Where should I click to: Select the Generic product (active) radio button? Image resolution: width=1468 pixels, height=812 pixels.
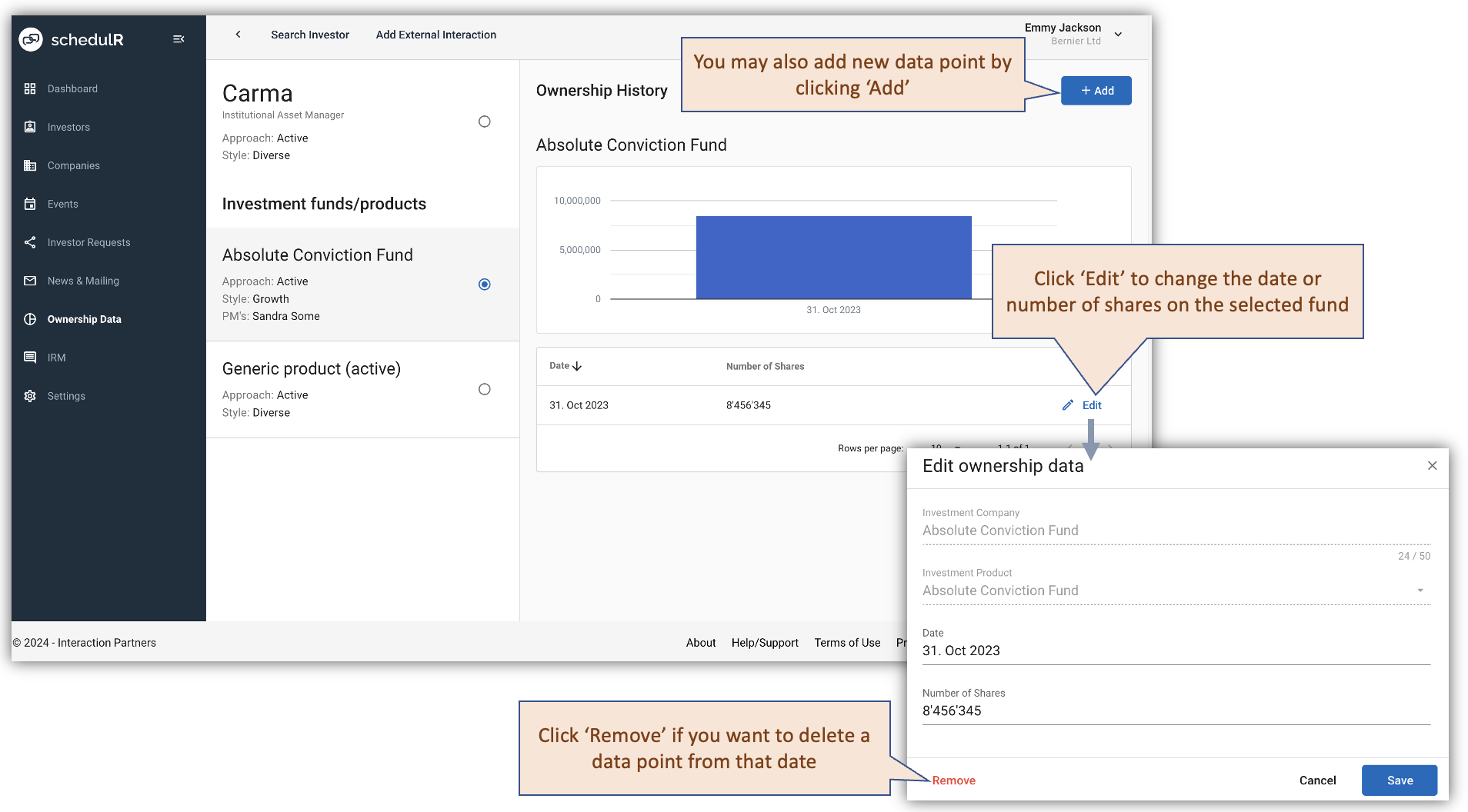click(x=484, y=389)
